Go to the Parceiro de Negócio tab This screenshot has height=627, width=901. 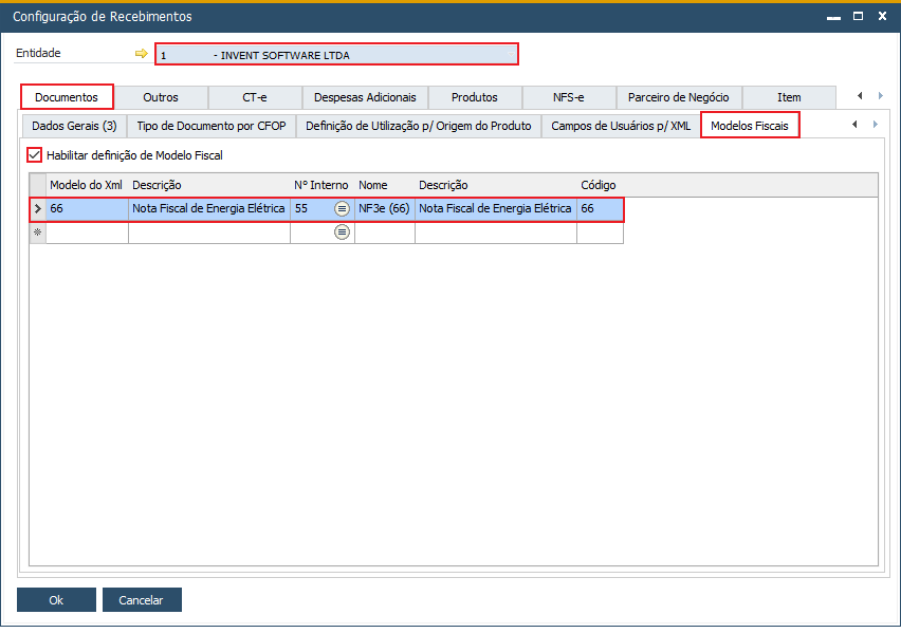[678, 97]
